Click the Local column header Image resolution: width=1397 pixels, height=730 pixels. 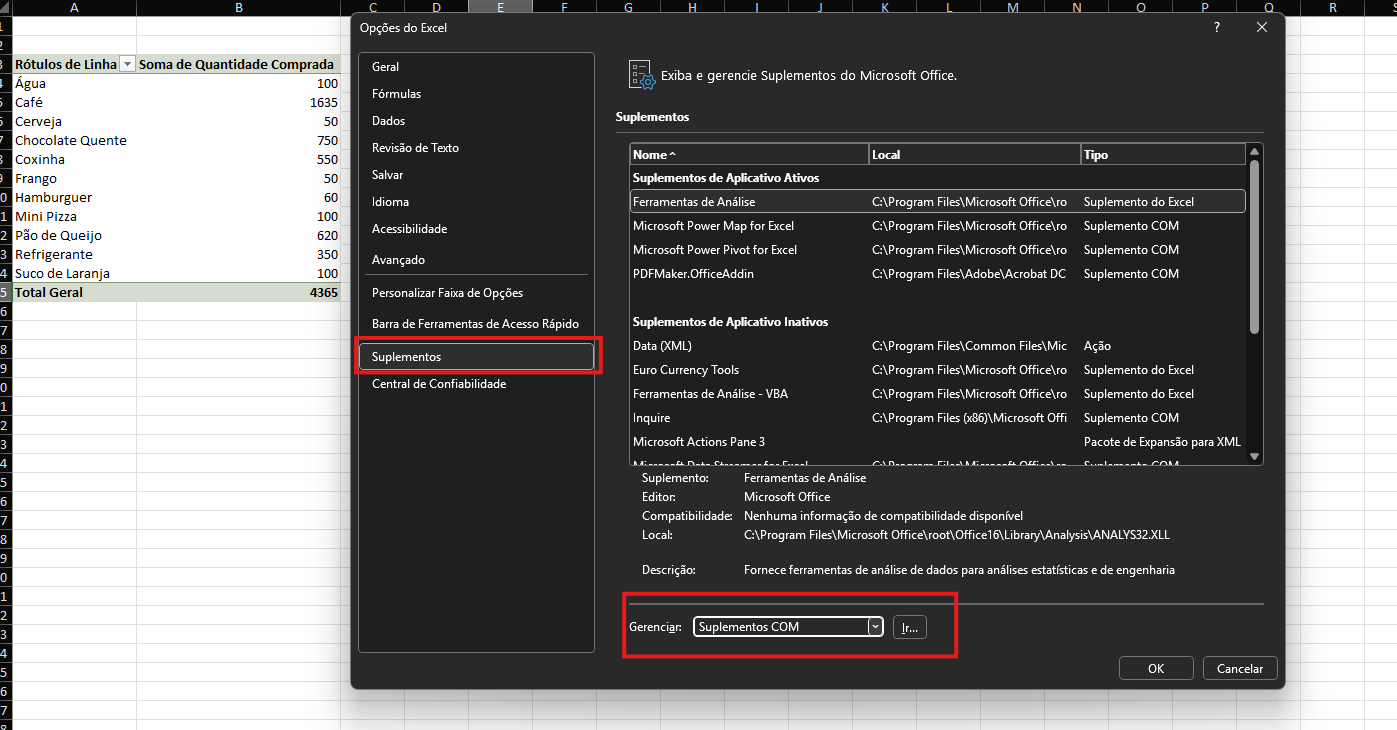tap(975, 155)
